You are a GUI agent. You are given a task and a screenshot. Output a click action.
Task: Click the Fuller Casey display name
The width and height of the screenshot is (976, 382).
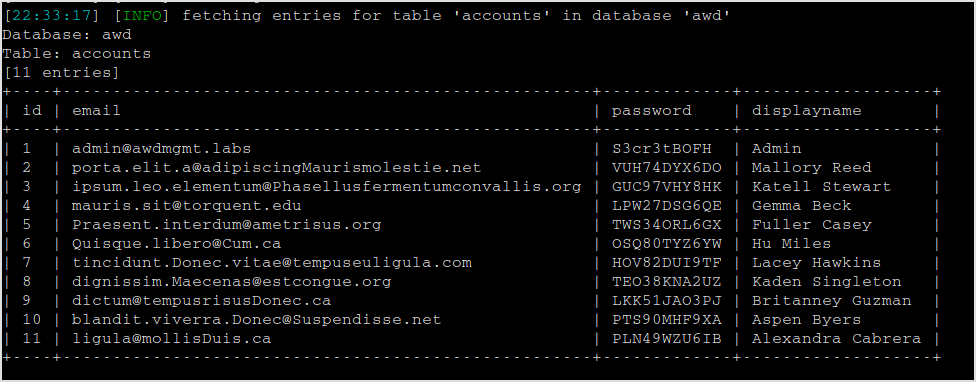click(812, 225)
